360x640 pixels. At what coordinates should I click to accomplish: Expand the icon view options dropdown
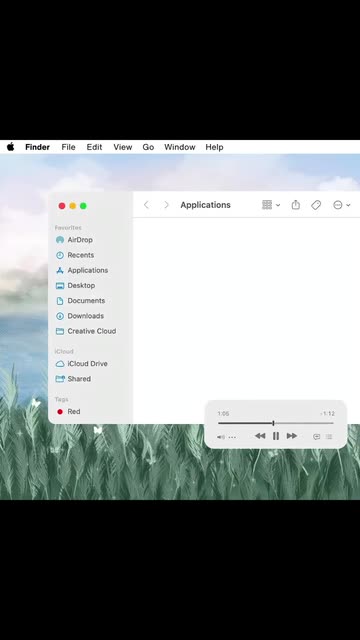[271, 205]
